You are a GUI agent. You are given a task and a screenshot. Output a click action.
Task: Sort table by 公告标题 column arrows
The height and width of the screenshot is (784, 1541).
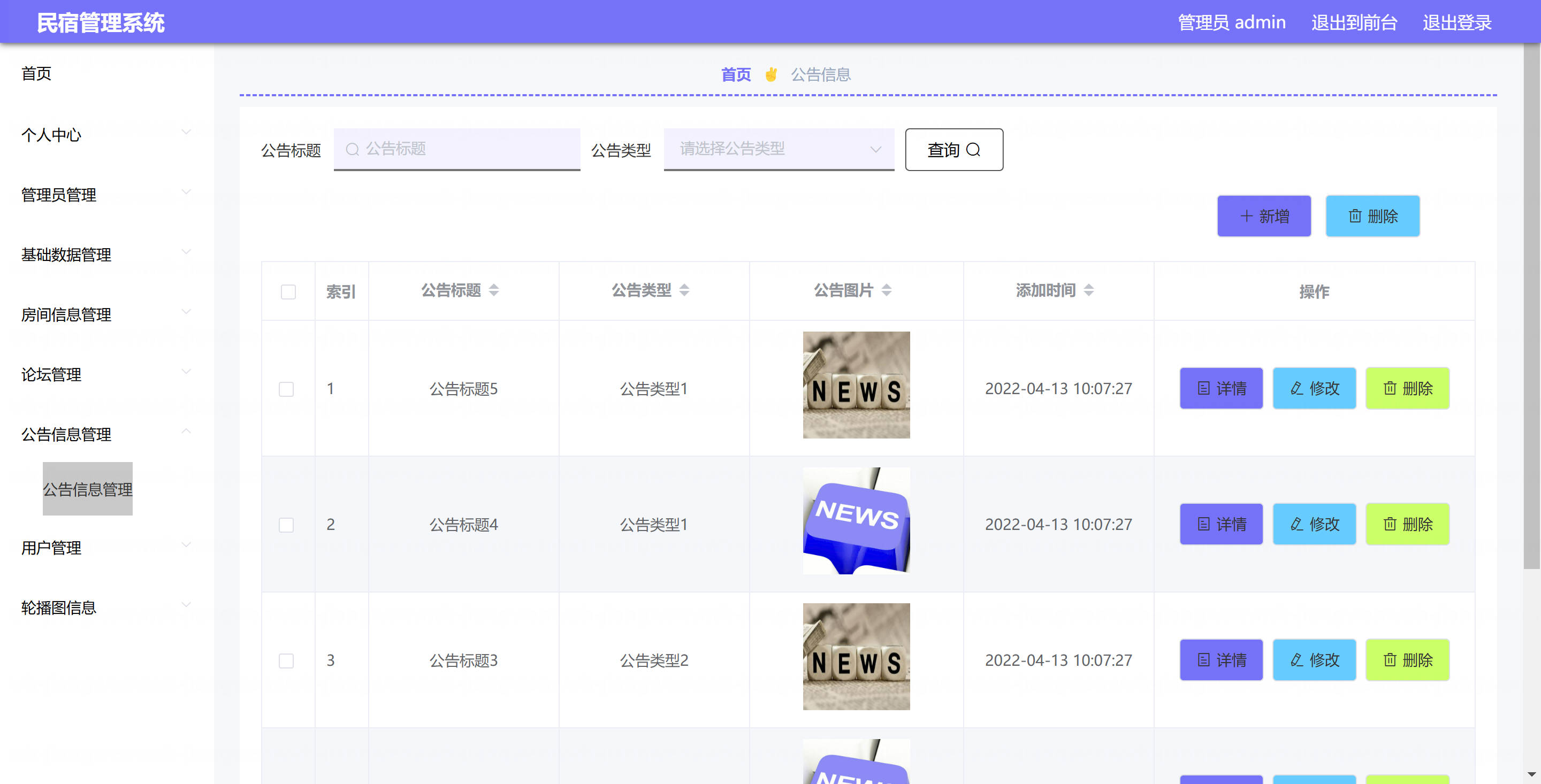493,290
